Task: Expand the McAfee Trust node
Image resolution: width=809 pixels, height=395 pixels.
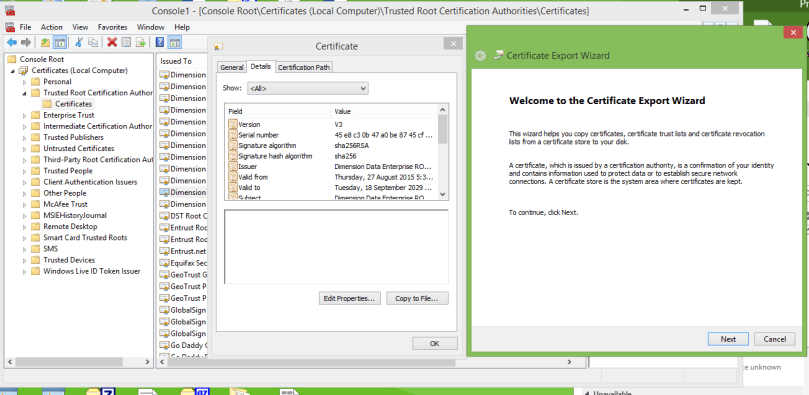Action: click(x=24, y=204)
